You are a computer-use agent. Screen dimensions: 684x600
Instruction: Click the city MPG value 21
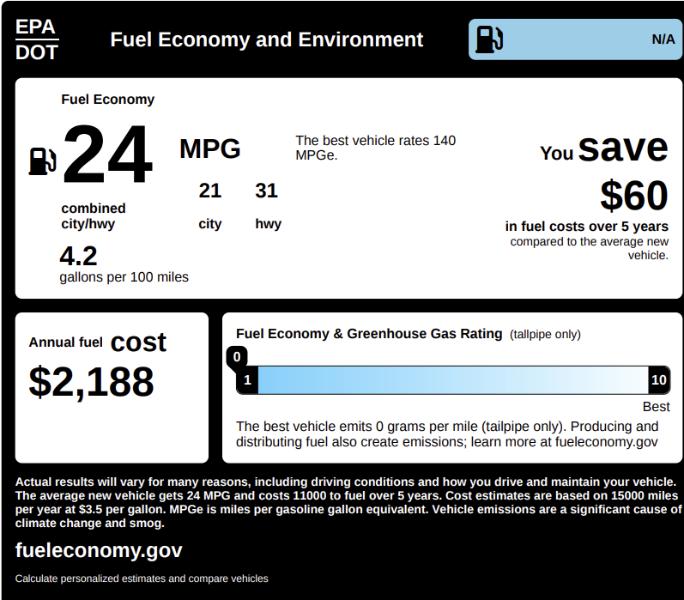pos(210,191)
